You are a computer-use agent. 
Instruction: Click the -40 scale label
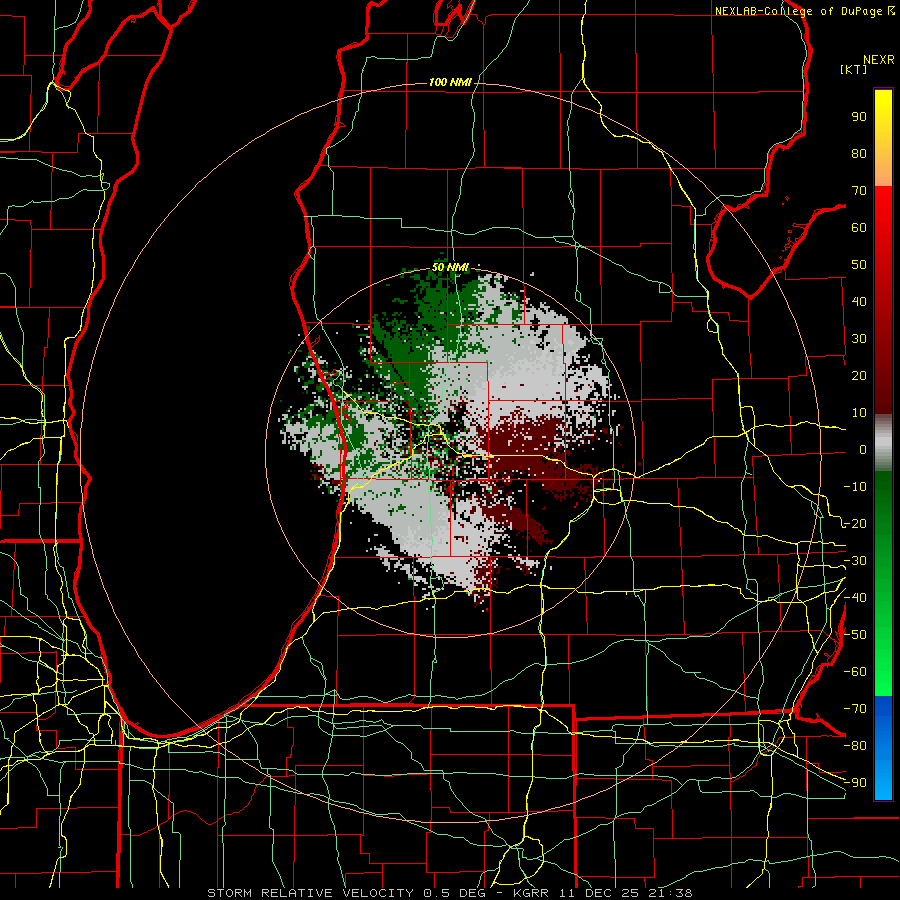coord(855,598)
